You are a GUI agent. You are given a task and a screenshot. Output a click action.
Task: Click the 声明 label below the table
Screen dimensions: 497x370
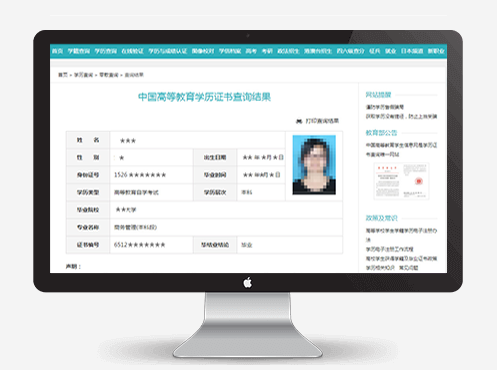click(x=73, y=266)
